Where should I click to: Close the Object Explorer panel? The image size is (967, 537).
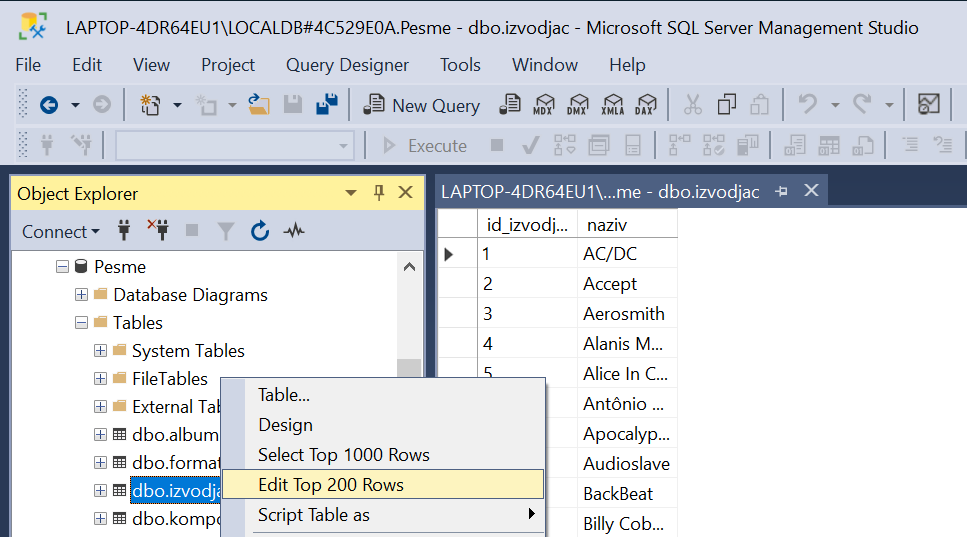pos(406,192)
